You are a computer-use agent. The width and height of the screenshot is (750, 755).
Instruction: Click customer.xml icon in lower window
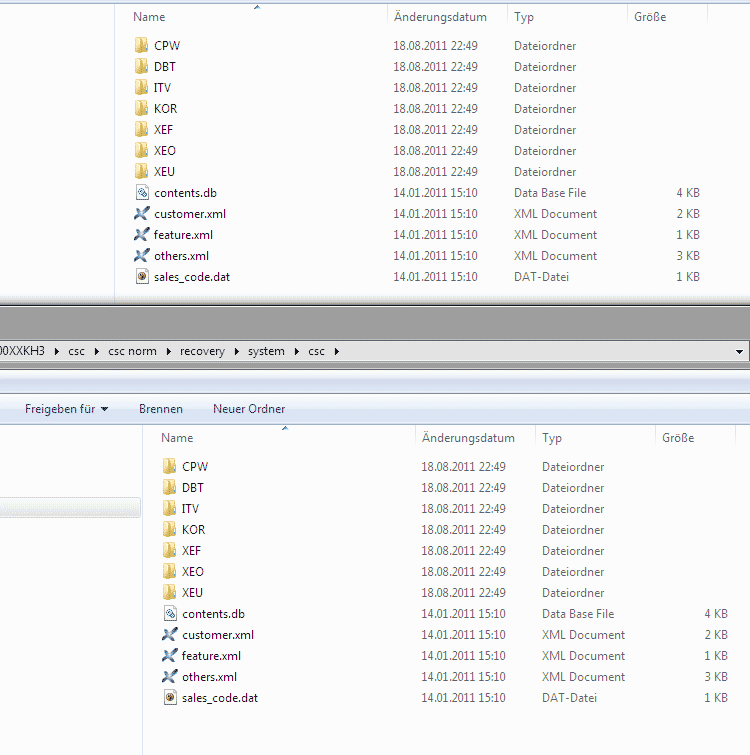click(169, 635)
